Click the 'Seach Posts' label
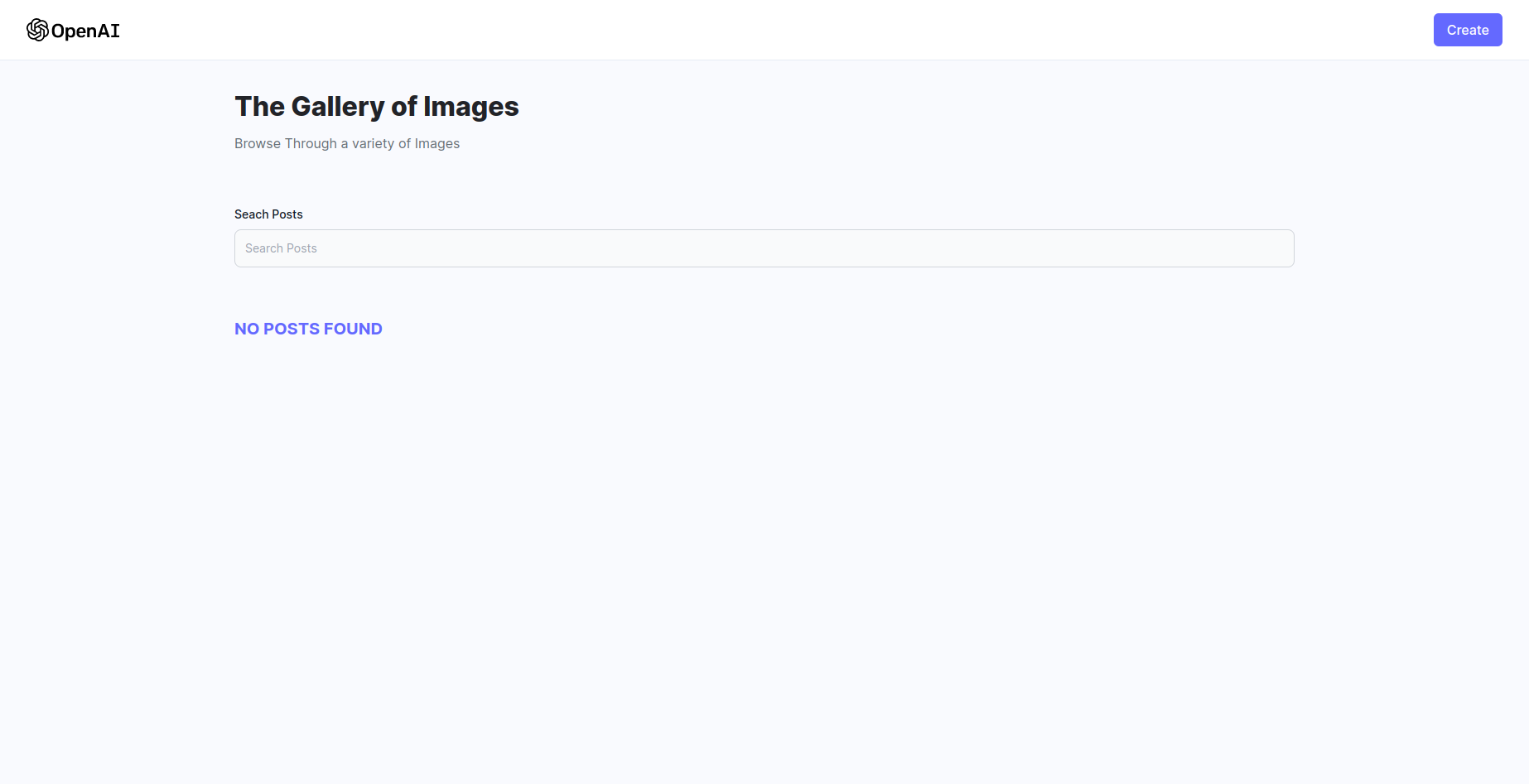The image size is (1529, 784). click(x=268, y=214)
